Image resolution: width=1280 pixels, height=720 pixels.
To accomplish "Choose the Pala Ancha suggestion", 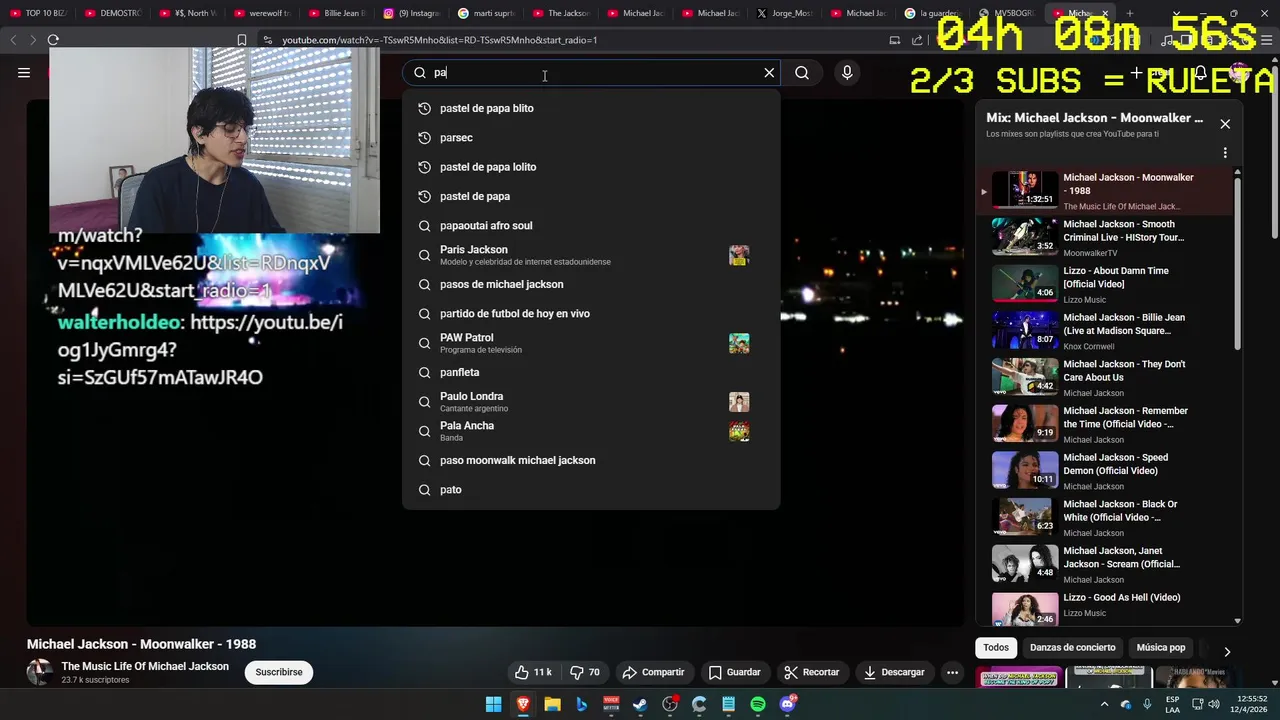I will click(x=590, y=431).
